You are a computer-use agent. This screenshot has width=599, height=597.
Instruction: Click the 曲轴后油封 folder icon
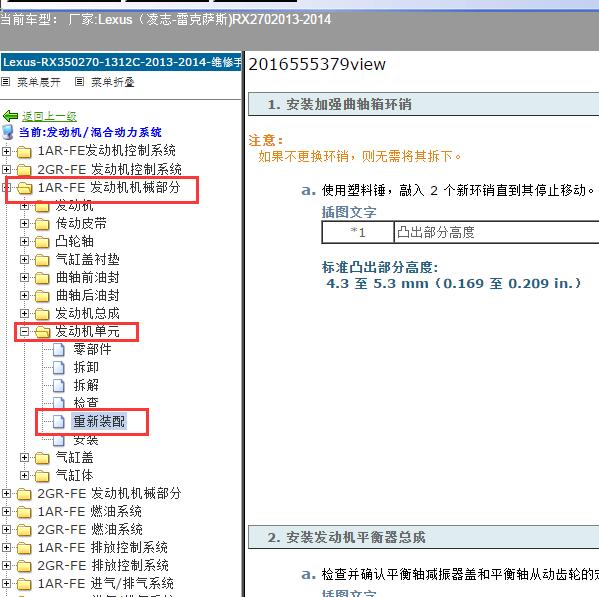[x=42, y=296]
